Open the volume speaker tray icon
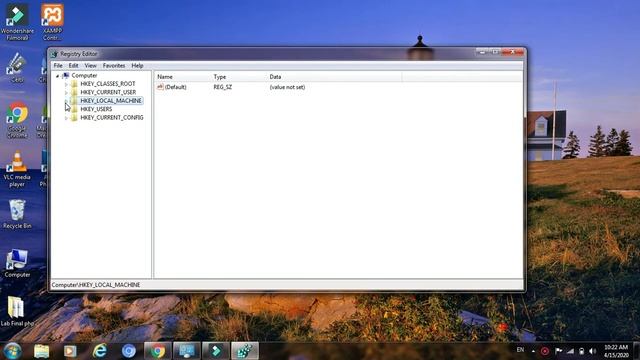 pos(592,351)
